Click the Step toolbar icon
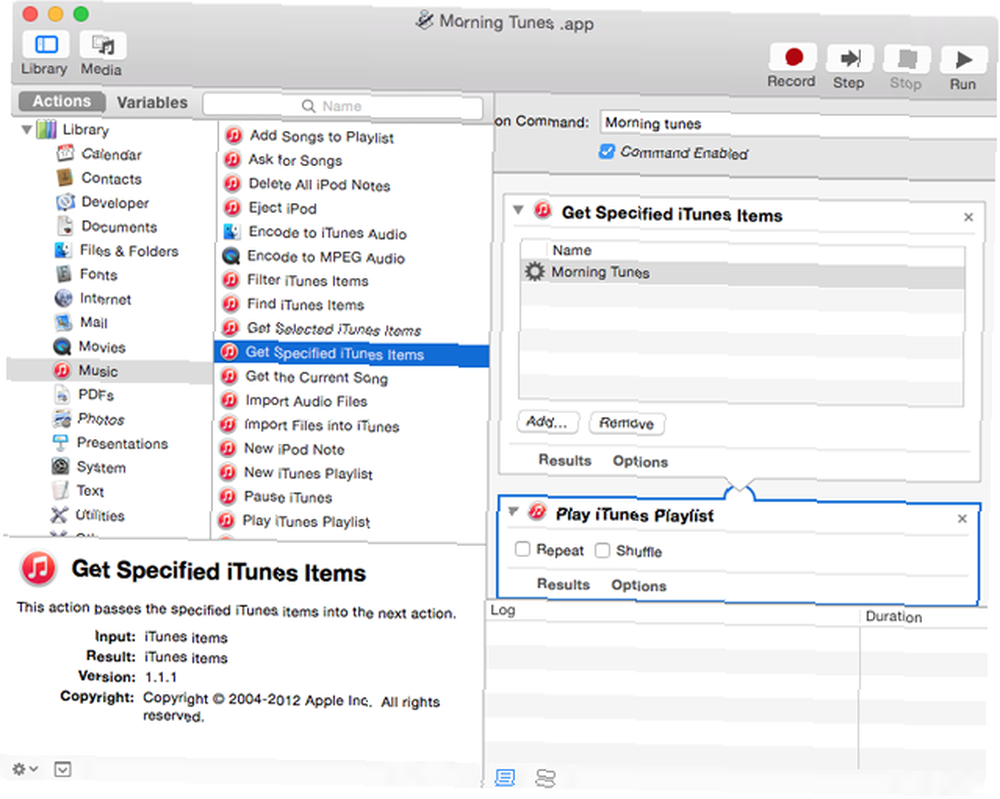This screenshot has width=1000, height=799. coord(849,59)
